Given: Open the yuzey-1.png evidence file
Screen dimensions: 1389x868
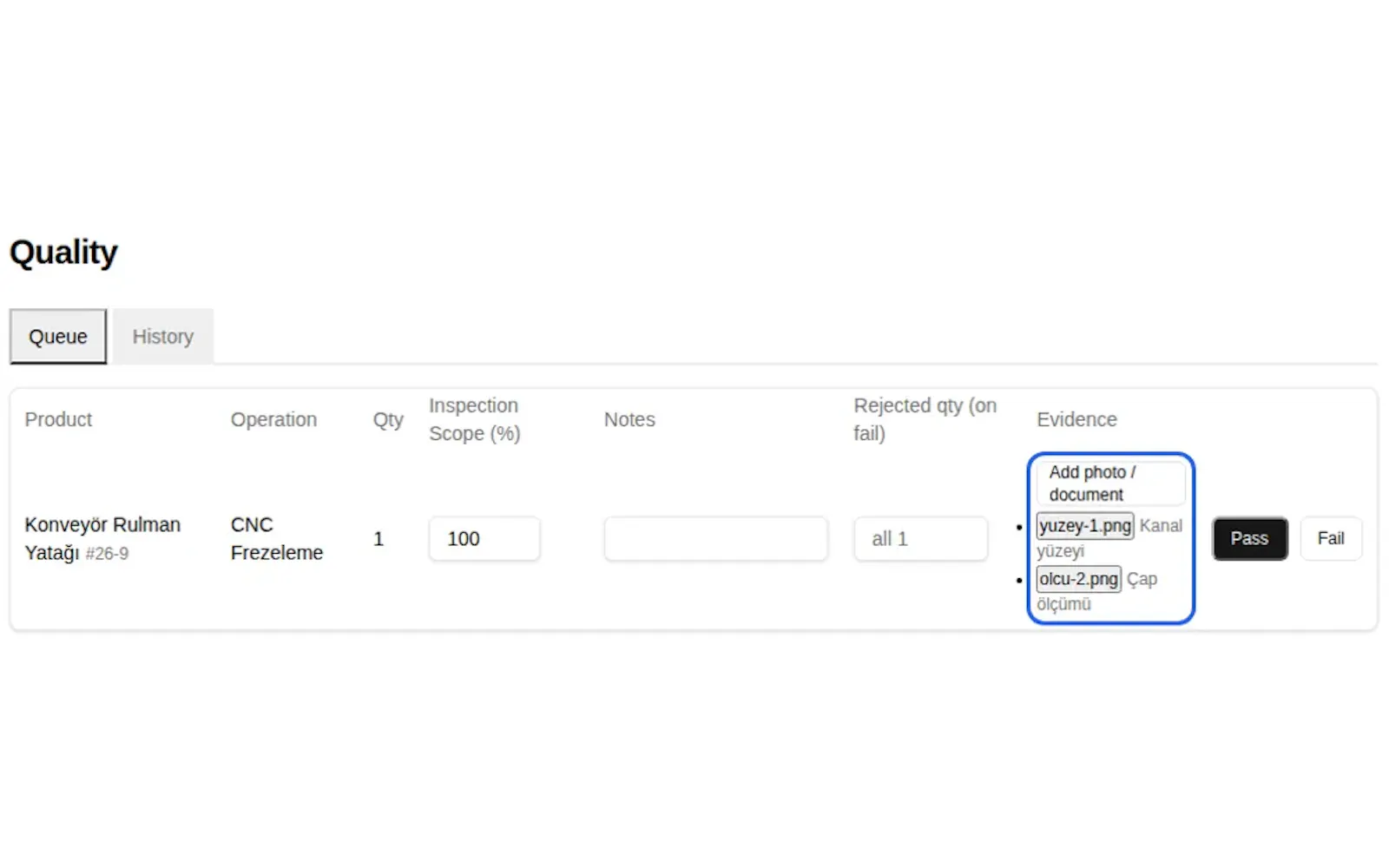Looking at the screenshot, I should tap(1085, 526).
